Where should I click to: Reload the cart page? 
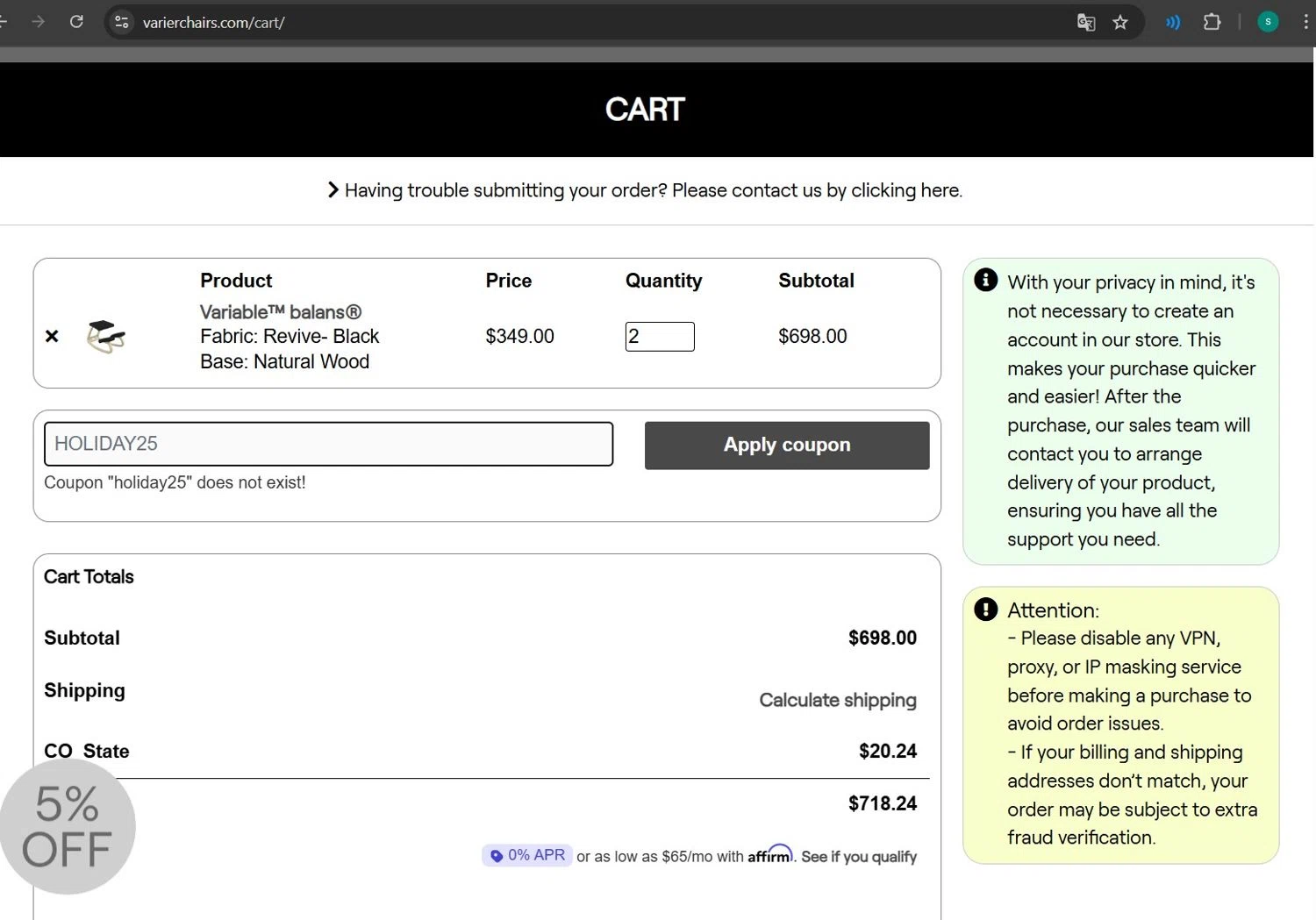[76, 22]
